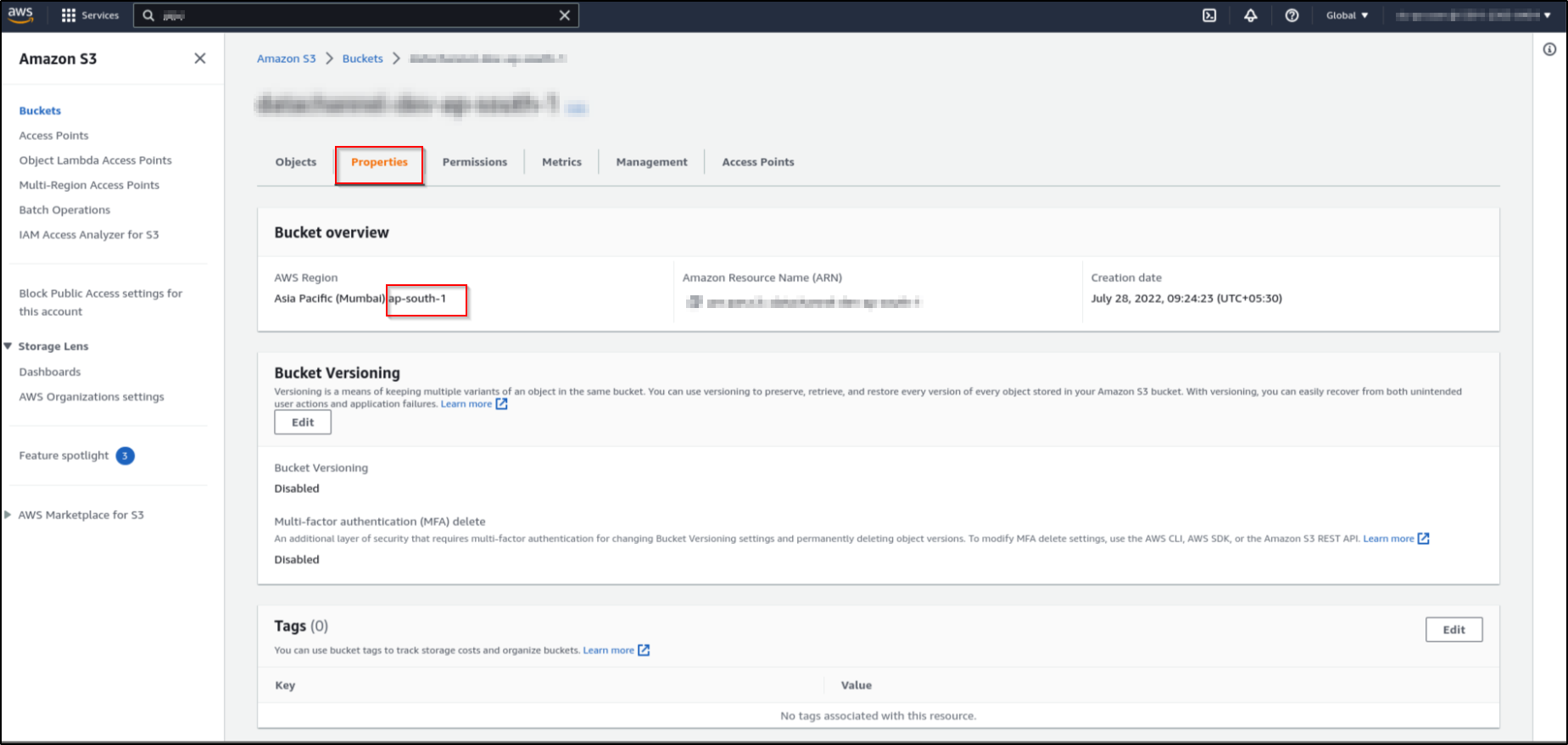The width and height of the screenshot is (1568, 745).
Task: Click Edit under Bucket Versioning
Action: (x=303, y=423)
